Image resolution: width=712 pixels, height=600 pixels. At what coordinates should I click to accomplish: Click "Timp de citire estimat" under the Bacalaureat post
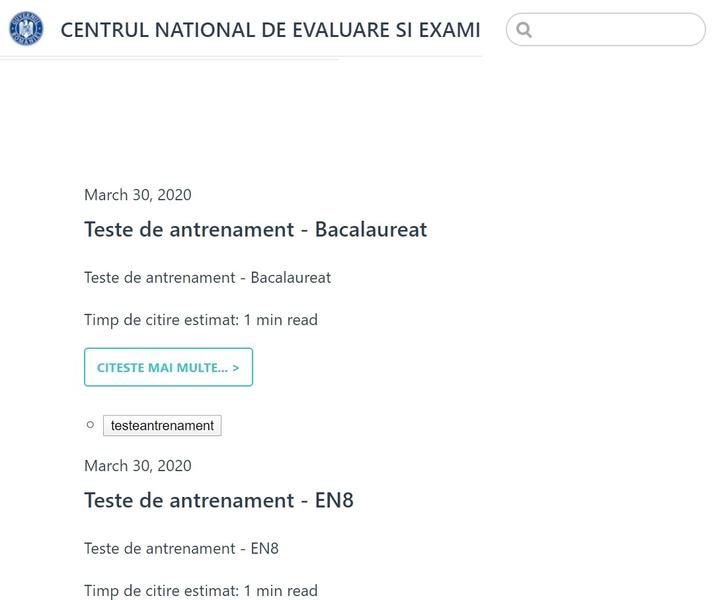pyautogui.click(x=162, y=320)
